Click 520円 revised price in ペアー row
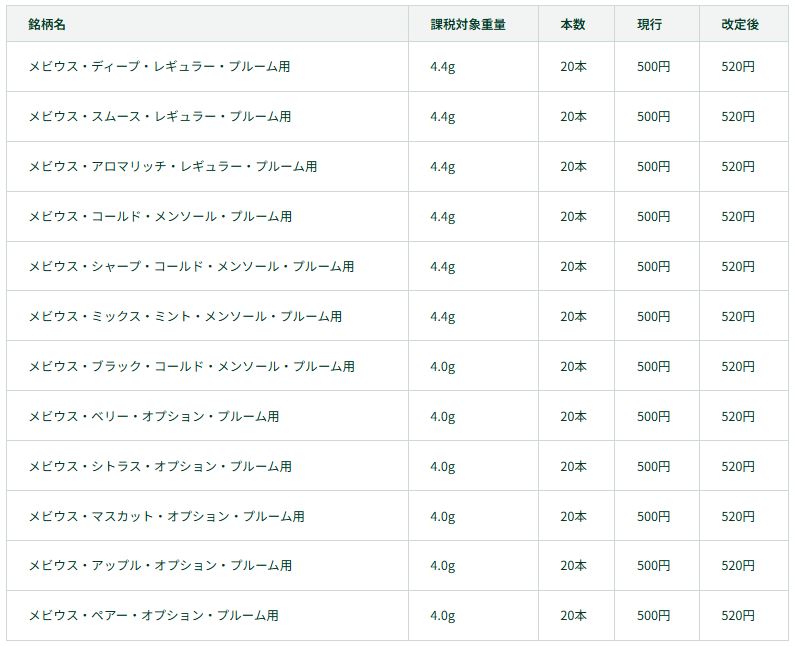 (738, 616)
